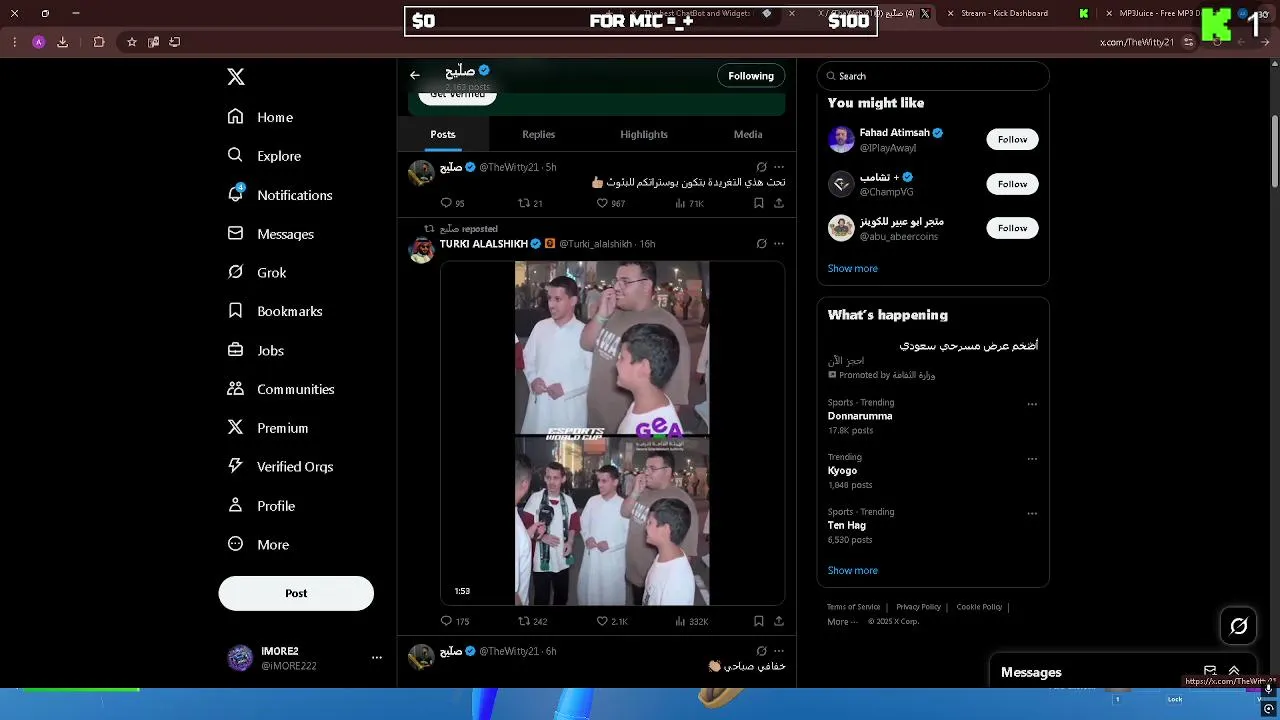Click Show more under What's happening
This screenshot has height=720, width=1280.
[853, 570]
